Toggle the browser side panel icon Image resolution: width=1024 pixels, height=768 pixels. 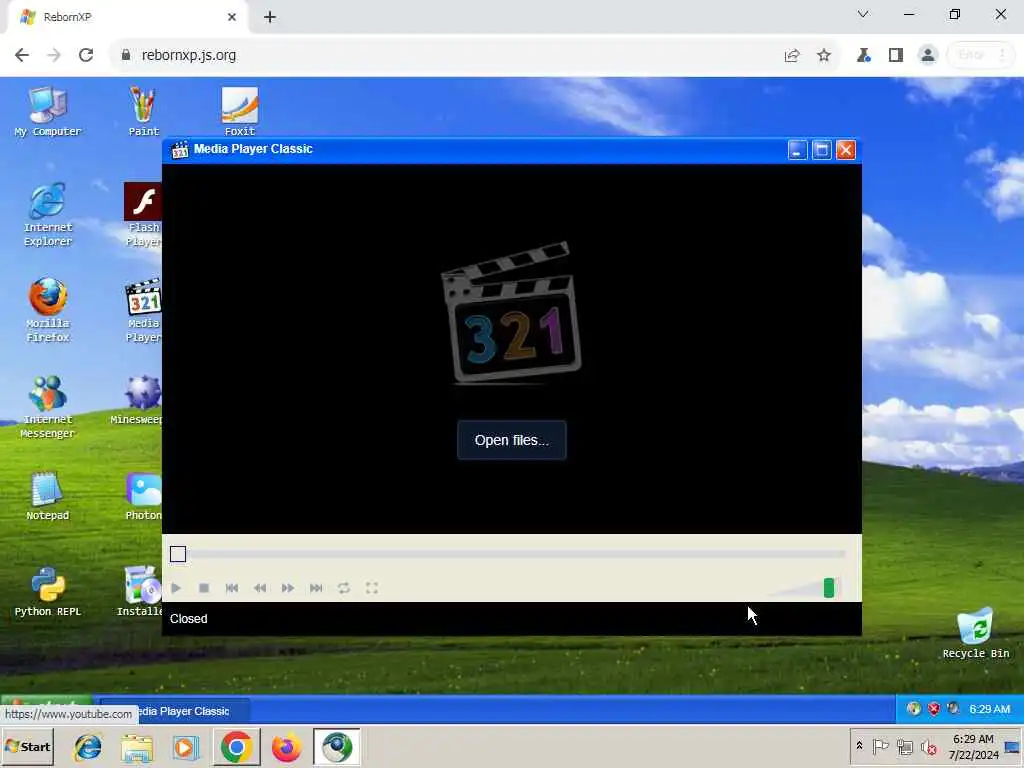[x=895, y=56]
